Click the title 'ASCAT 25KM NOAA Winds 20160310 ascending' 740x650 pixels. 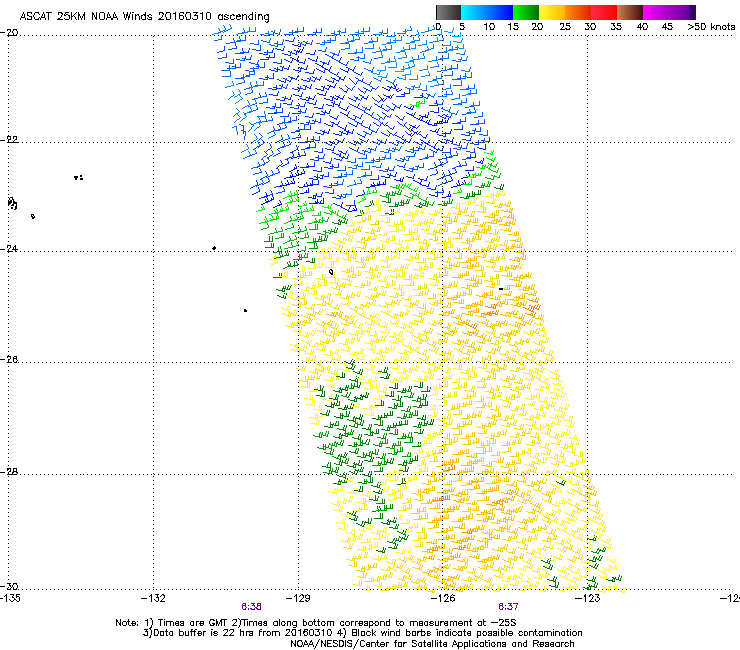click(x=144, y=16)
